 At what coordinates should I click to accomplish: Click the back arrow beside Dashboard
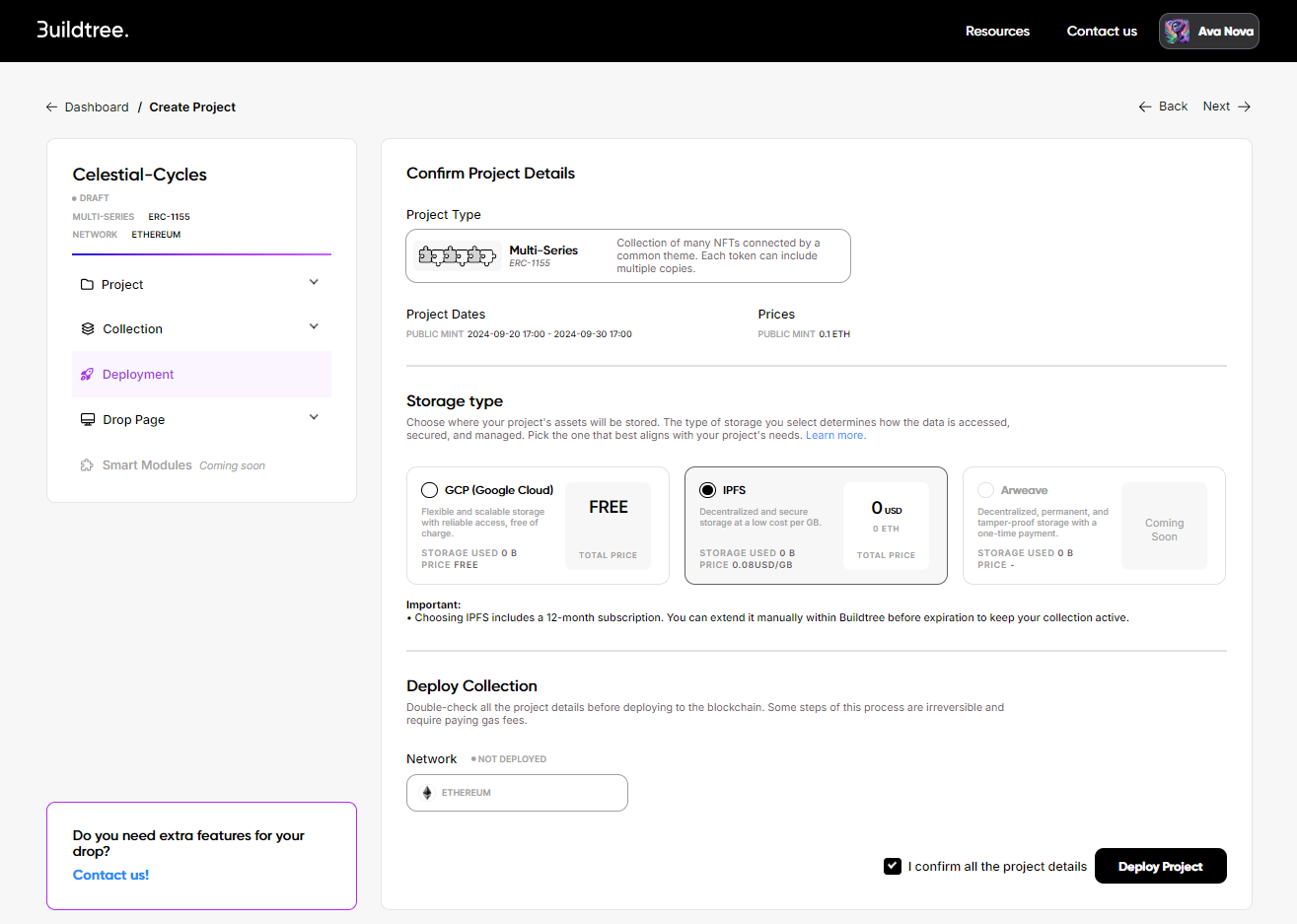pyautogui.click(x=51, y=107)
